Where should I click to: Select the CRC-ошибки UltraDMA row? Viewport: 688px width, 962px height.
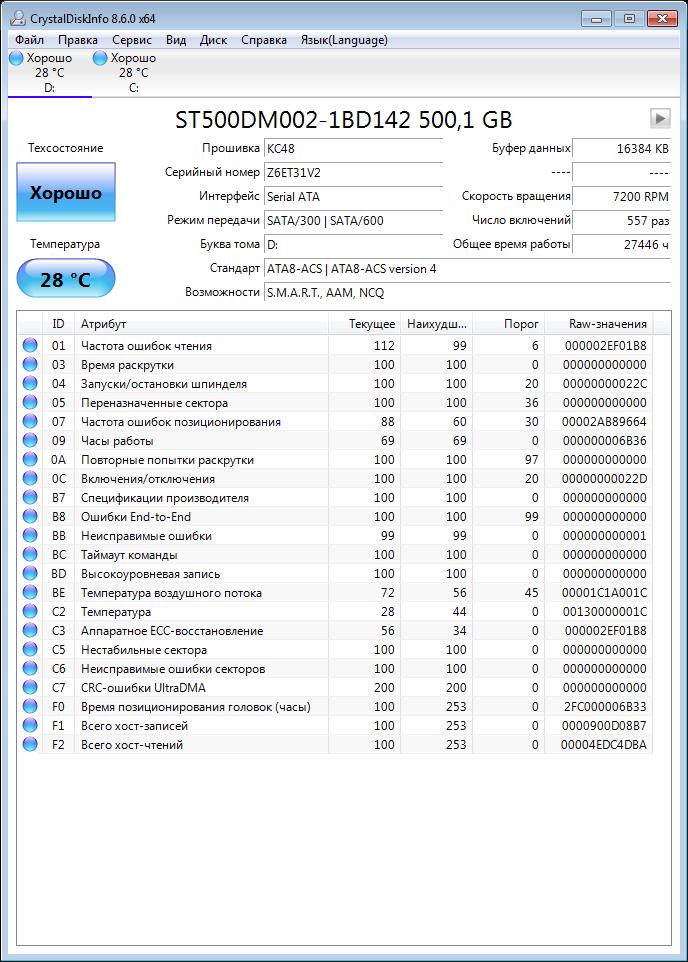pyautogui.click(x=334, y=688)
